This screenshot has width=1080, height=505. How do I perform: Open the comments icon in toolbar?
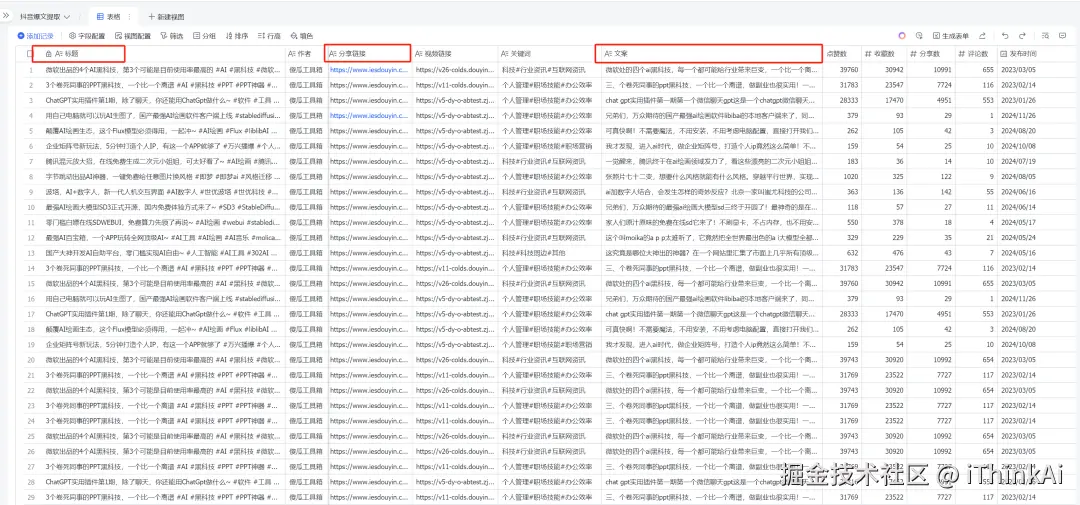pos(1065,36)
